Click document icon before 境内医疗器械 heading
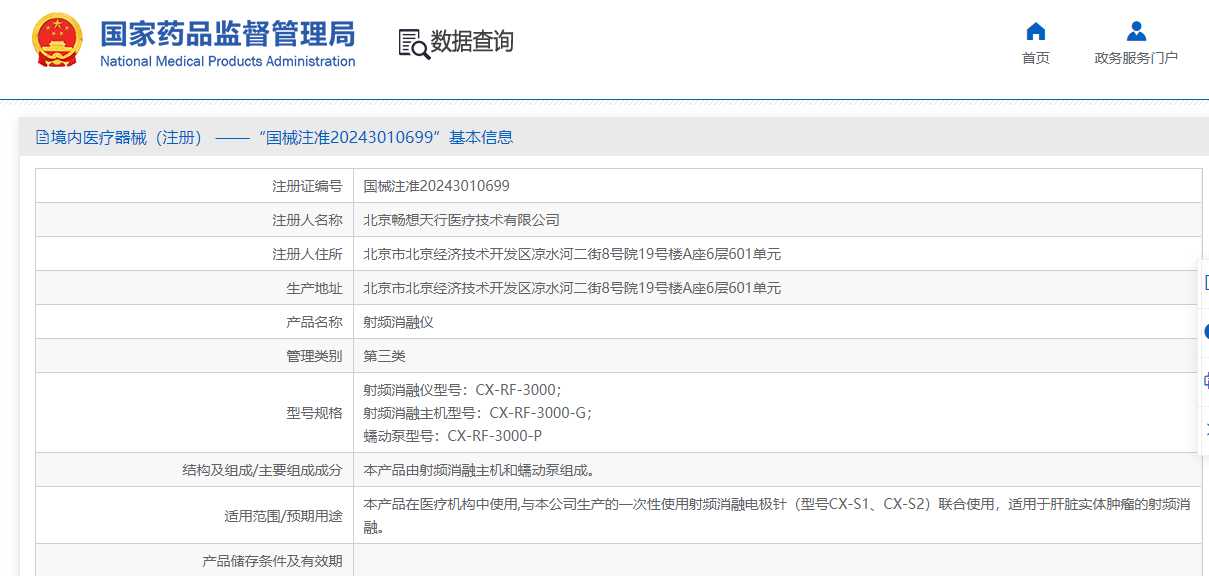This screenshot has height=576, width=1209. pyautogui.click(x=42, y=138)
